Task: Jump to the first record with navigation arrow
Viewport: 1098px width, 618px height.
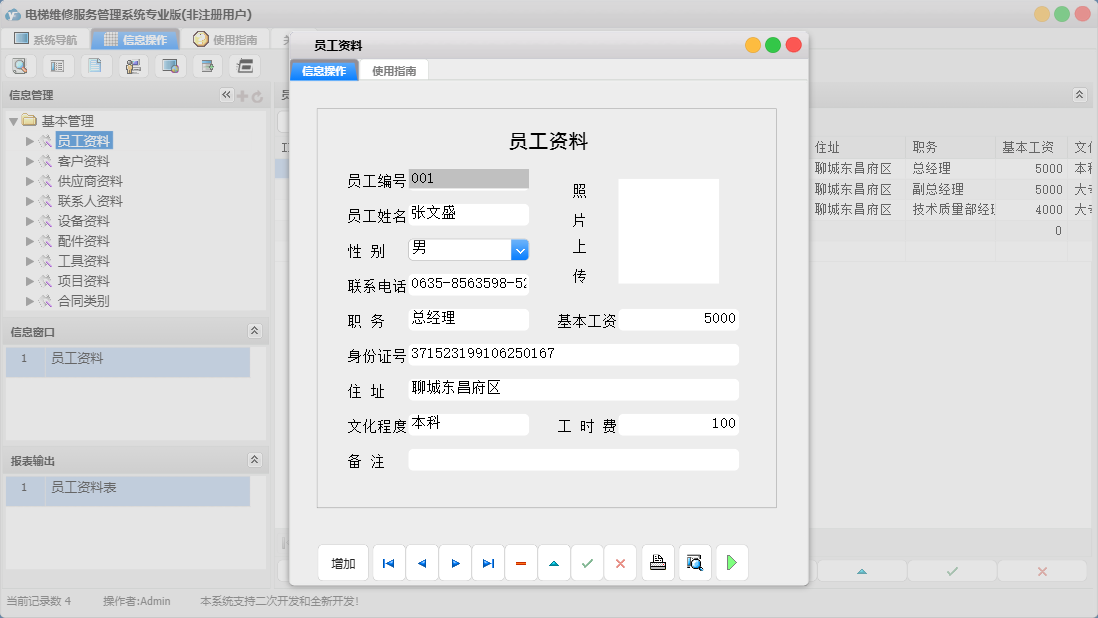Action: point(388,562)
